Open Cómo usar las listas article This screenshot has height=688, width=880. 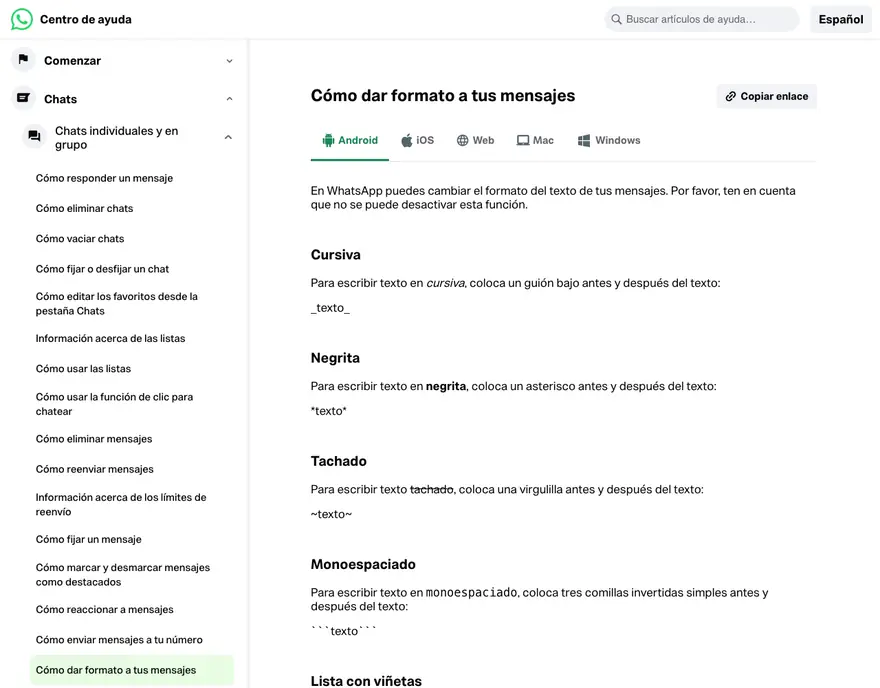click(83, 369)
